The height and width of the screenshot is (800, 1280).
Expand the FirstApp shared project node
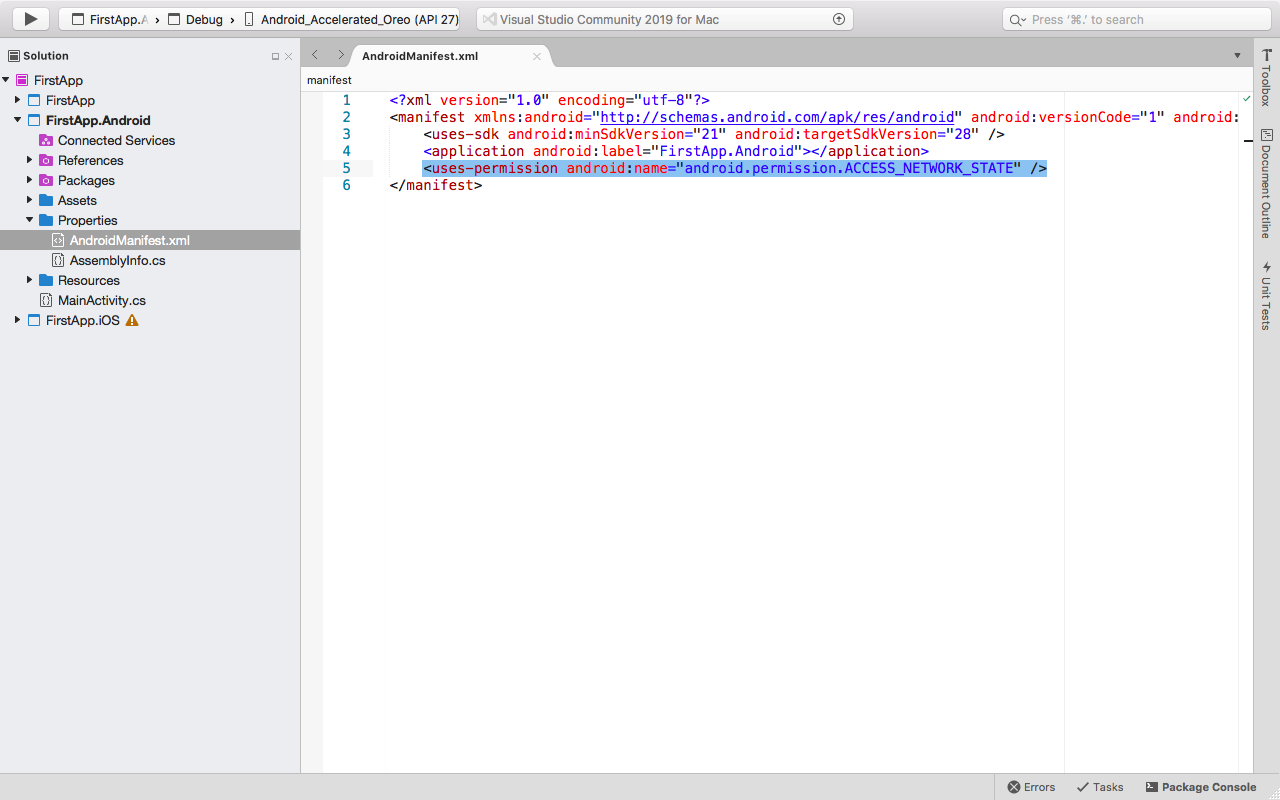(x=18, y=100)
